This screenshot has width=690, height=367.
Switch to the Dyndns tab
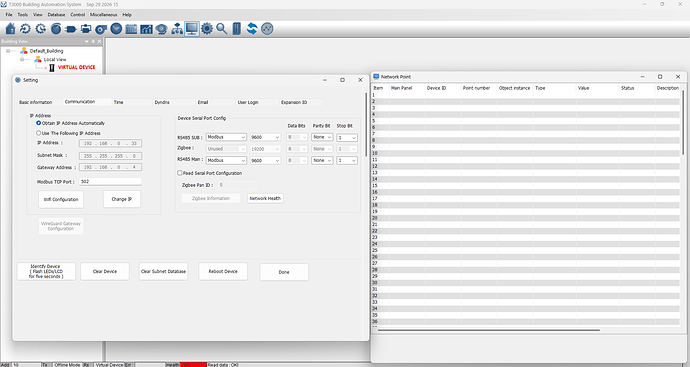tap(162, 102)
